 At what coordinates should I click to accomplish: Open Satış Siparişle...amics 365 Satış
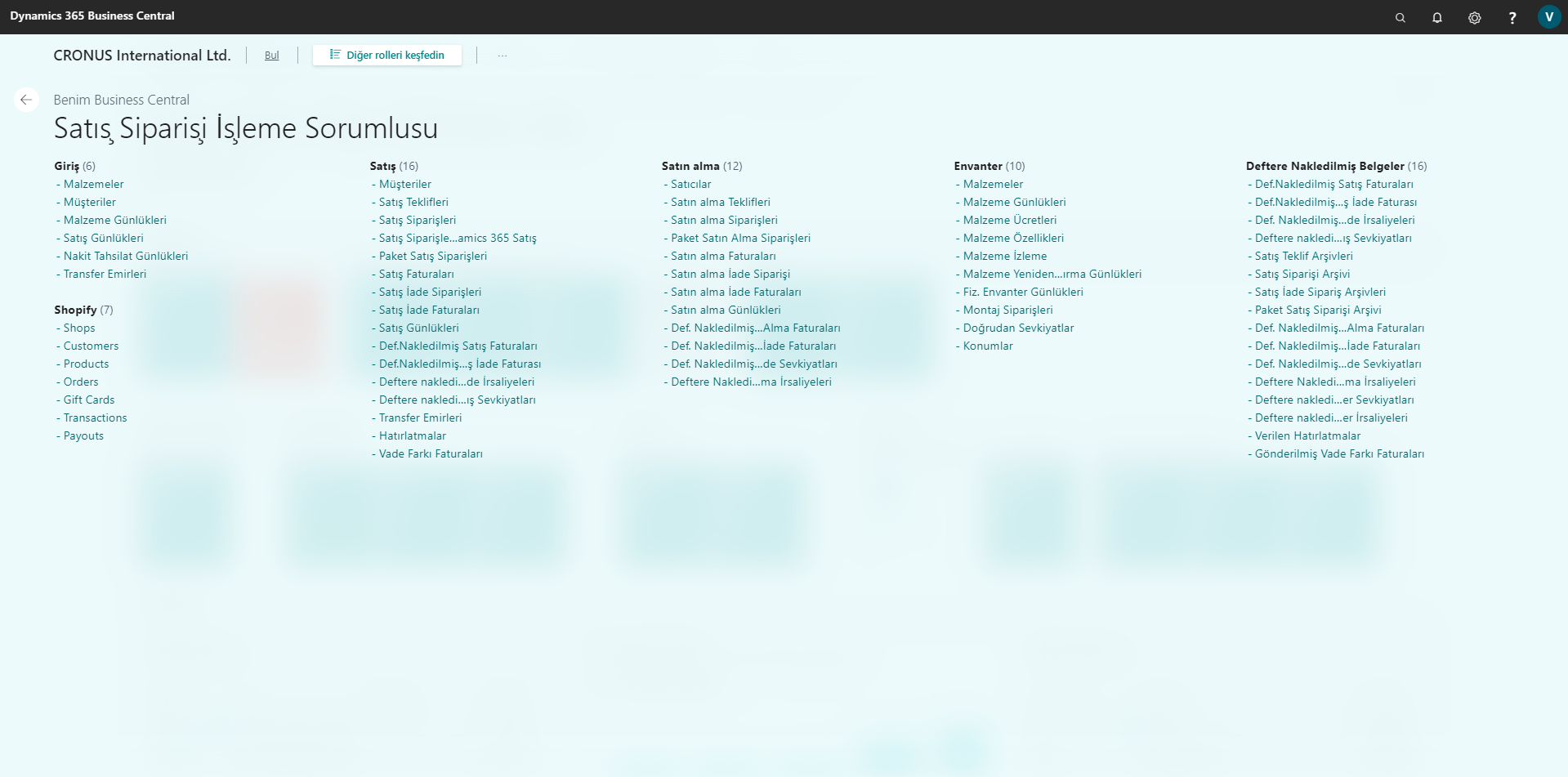[458, 238]
